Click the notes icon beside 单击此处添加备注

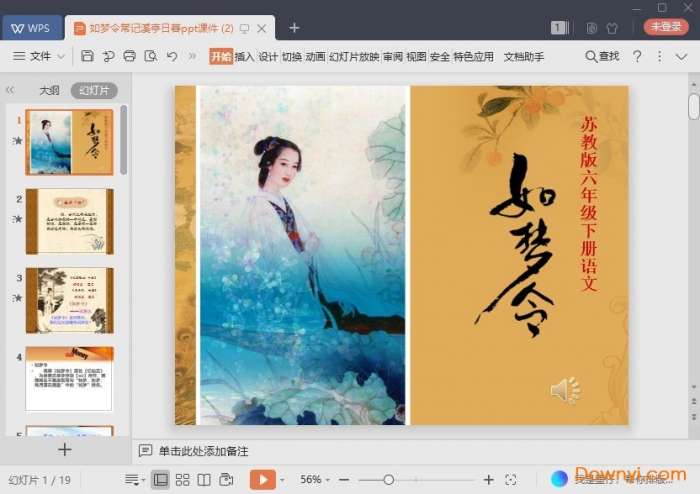145,451
